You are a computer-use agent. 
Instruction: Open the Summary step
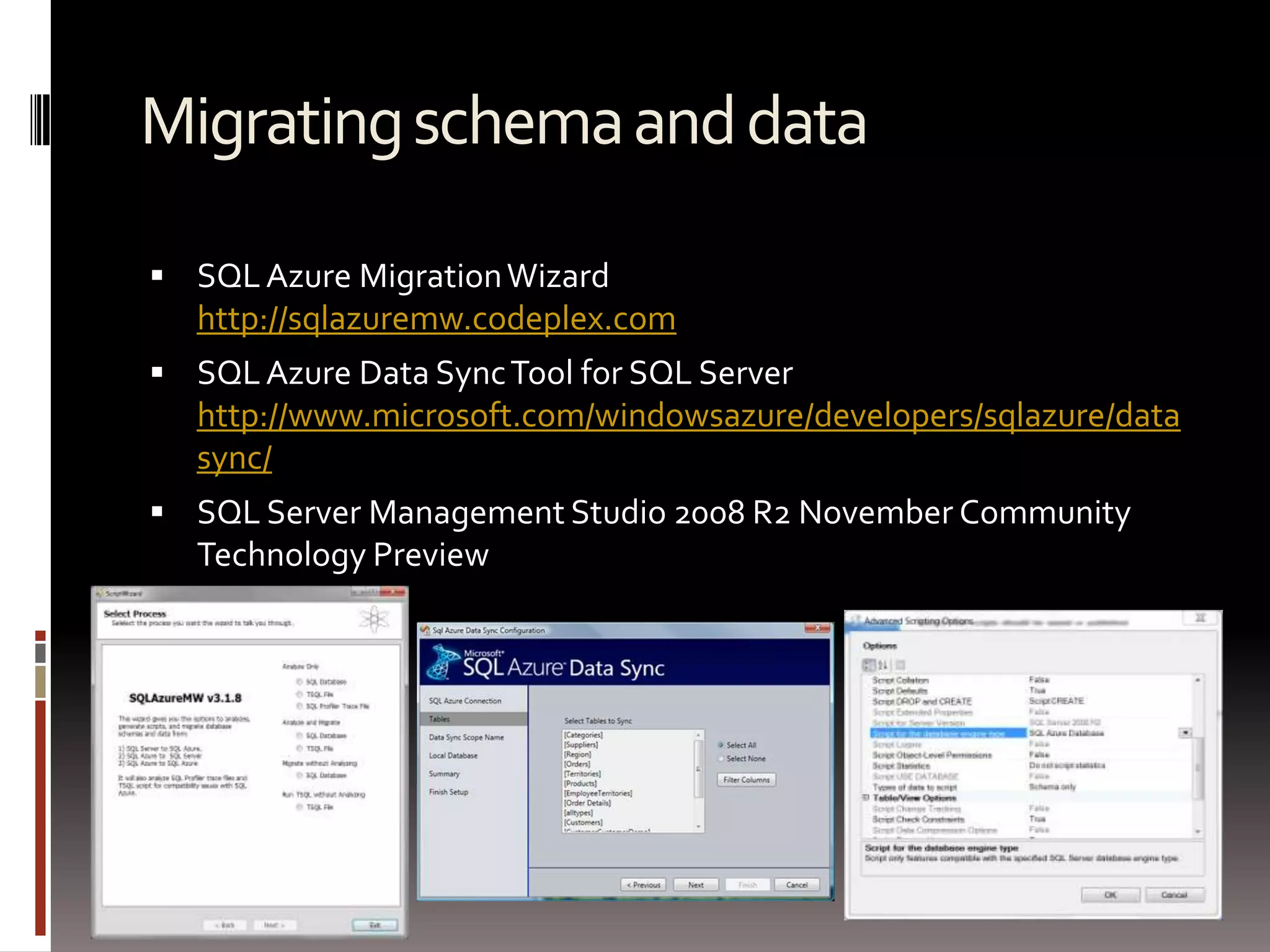[444, 774]
